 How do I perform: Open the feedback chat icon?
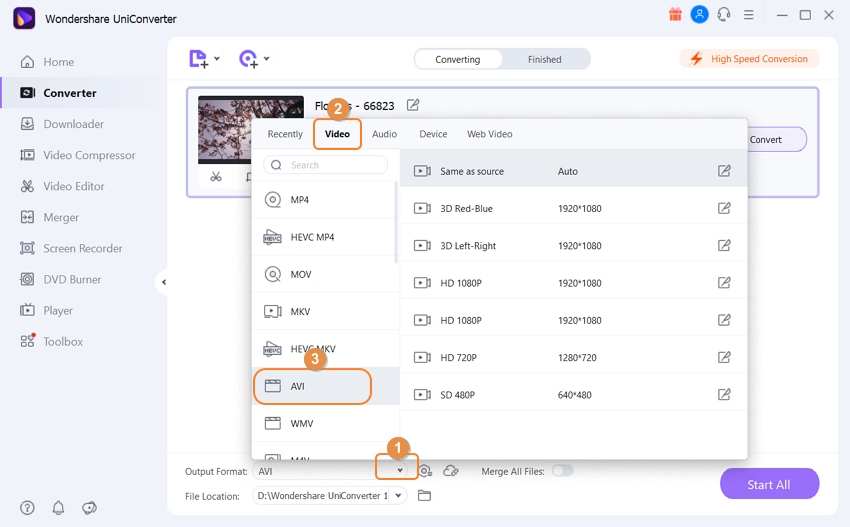click(89, 508)
